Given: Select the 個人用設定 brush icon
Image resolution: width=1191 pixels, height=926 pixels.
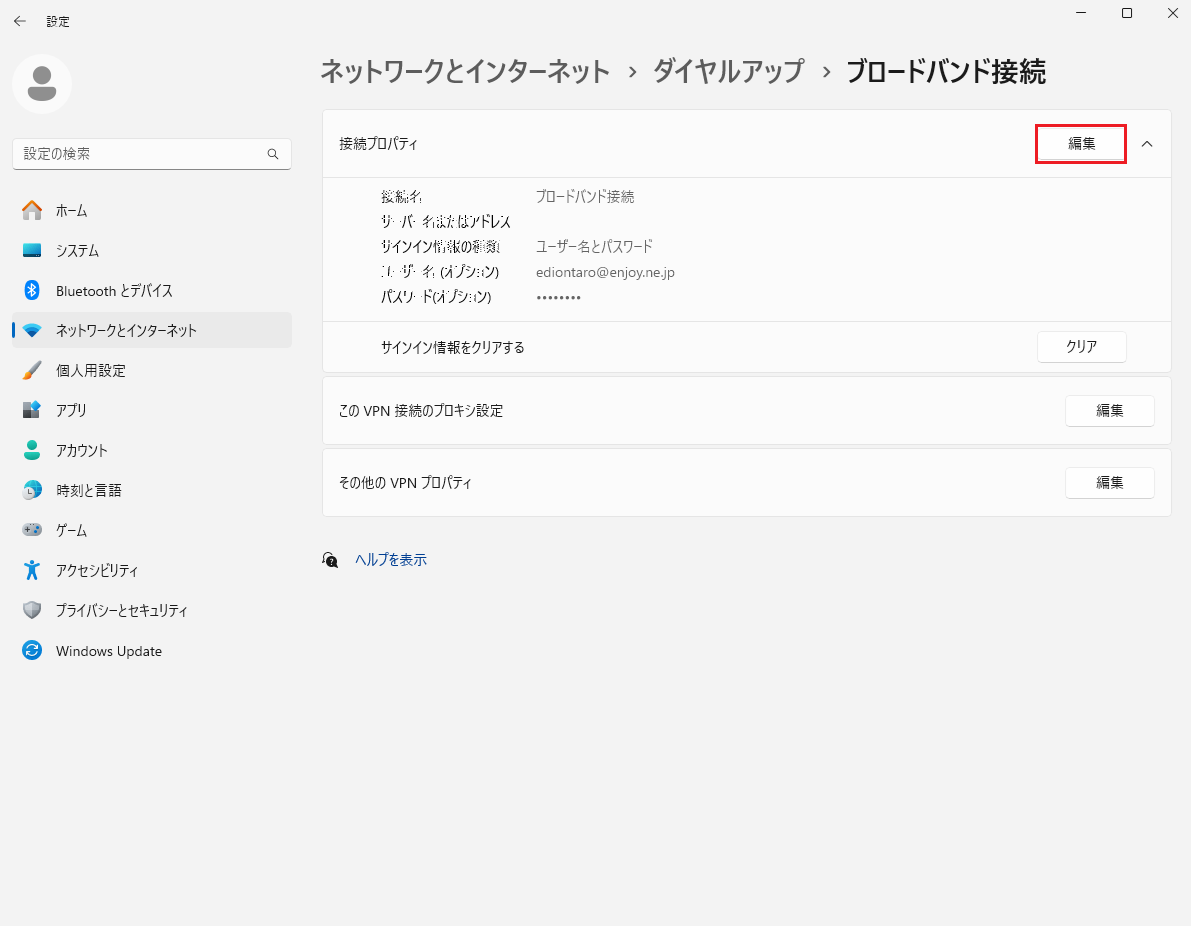Looking at the screenshot, I should pos(32,370).
